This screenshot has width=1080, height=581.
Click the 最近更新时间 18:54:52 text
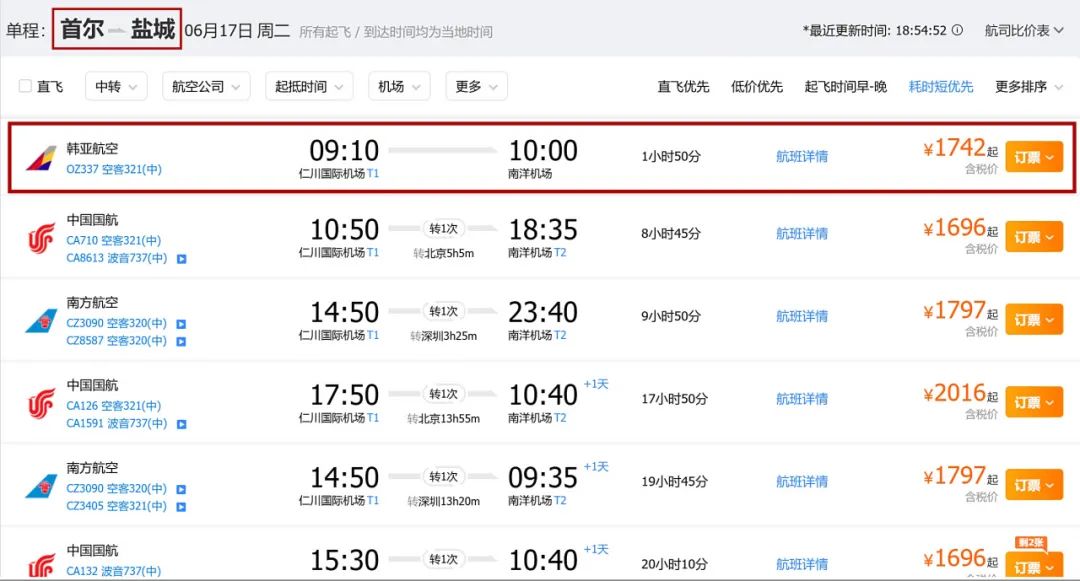[x=875, y=30]
